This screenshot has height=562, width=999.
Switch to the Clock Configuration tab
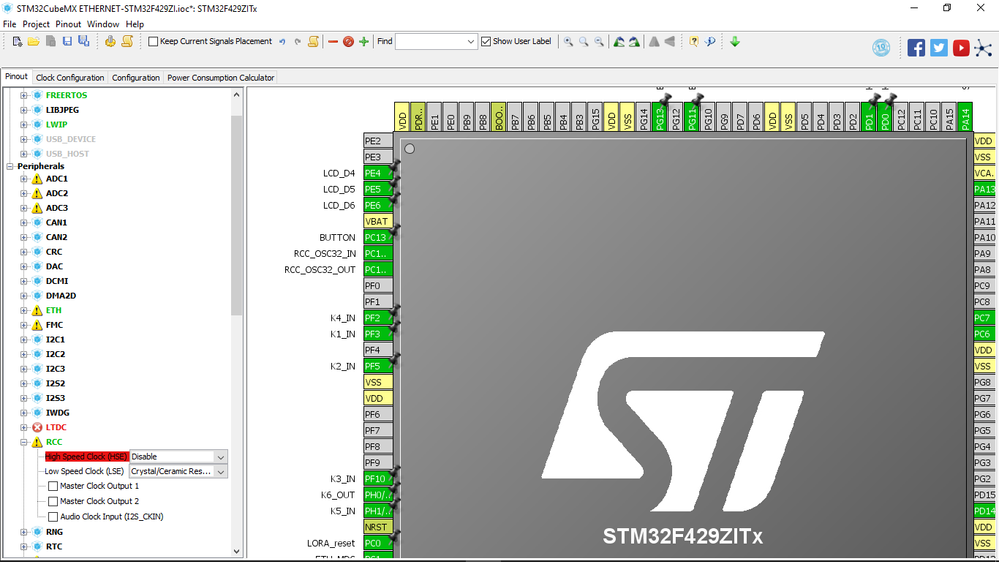coord(70,78)
